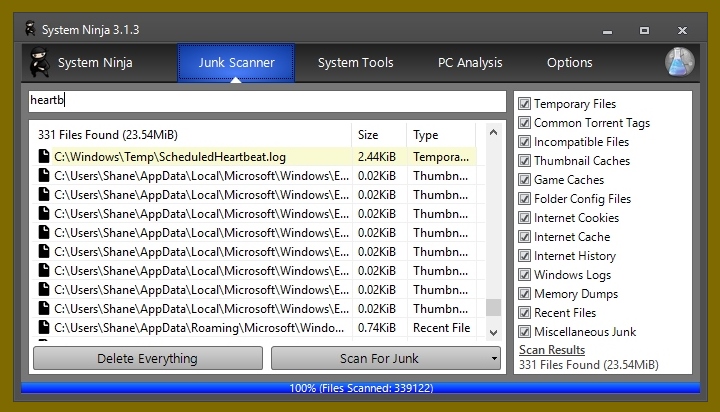Click the Tempora... type cell
This screenshot has height=412, width=720.
tap(441, 157)
